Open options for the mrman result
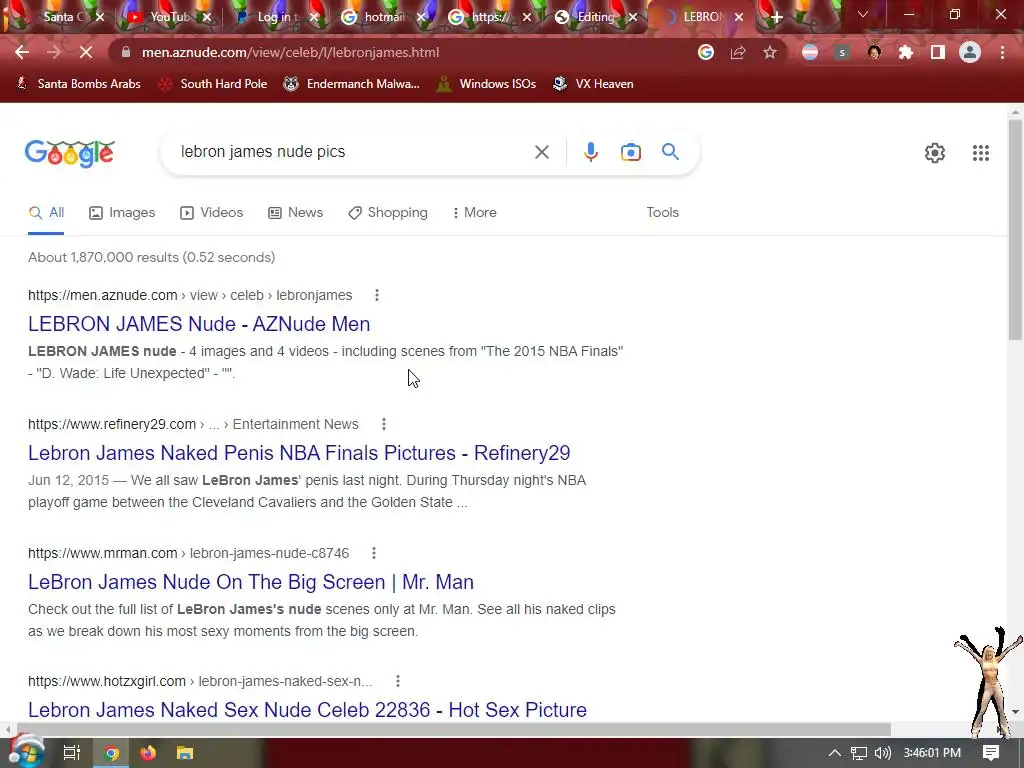This screenshot has width=1024, height=768. point(374,553)
